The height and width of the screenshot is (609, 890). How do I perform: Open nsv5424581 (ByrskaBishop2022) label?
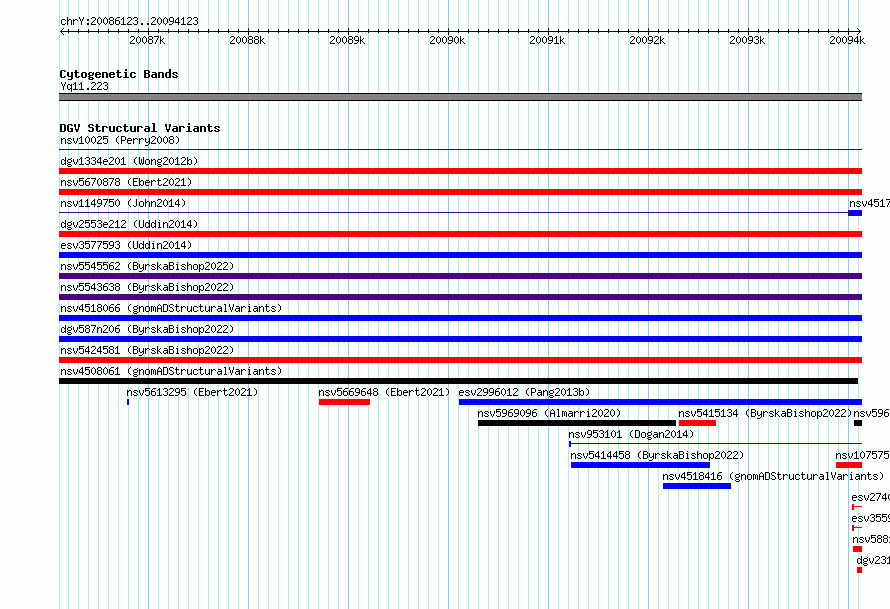click(x=147, y=350)
